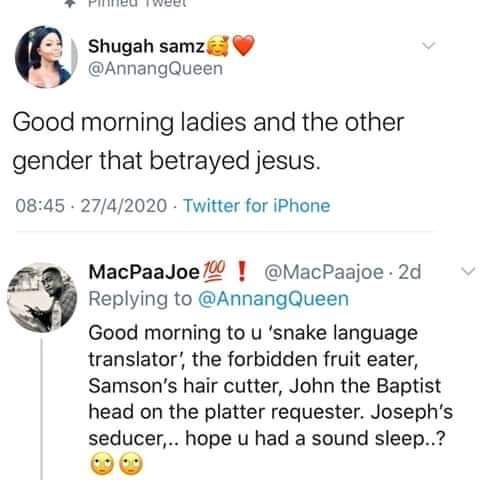Open the 'Good morning ladies' tweet text
The height and width of the screenshot is (480, 480).
click(208, 141)
